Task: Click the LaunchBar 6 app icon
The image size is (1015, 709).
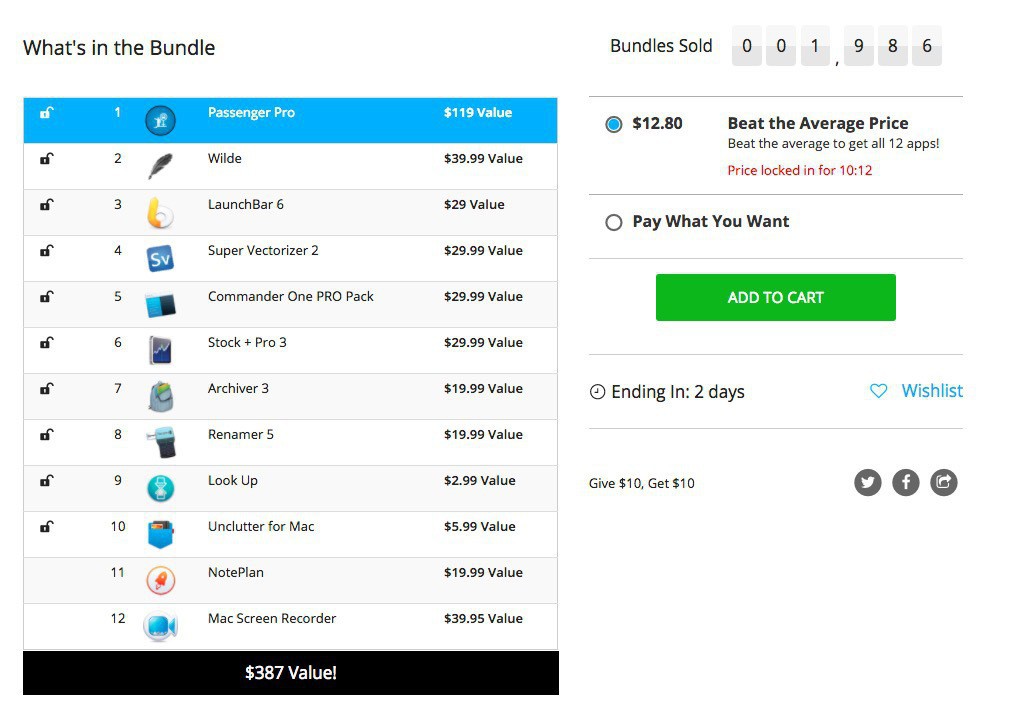Action: coord(160,212)
